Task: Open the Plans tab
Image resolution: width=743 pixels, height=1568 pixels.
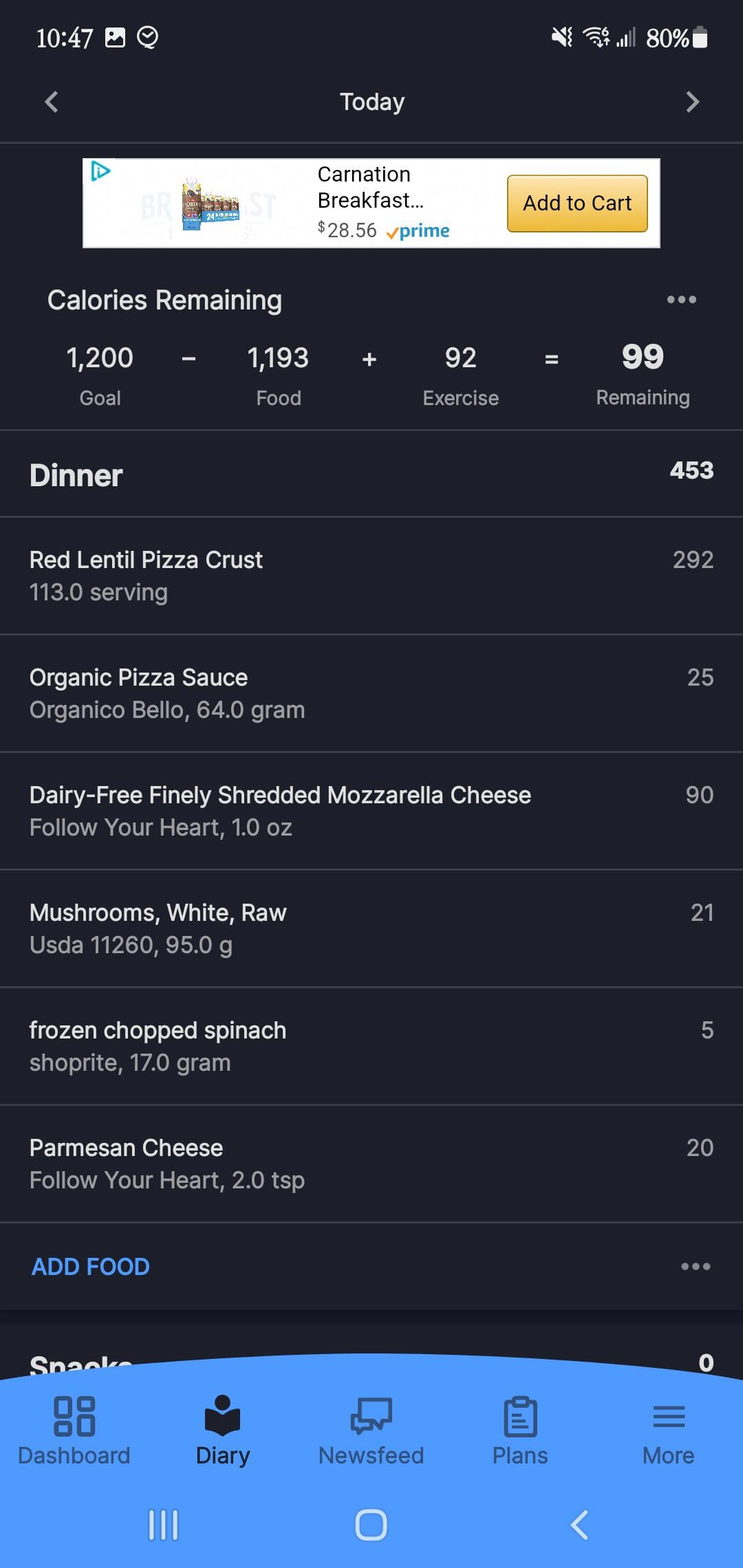Action: click(520, 1430)
